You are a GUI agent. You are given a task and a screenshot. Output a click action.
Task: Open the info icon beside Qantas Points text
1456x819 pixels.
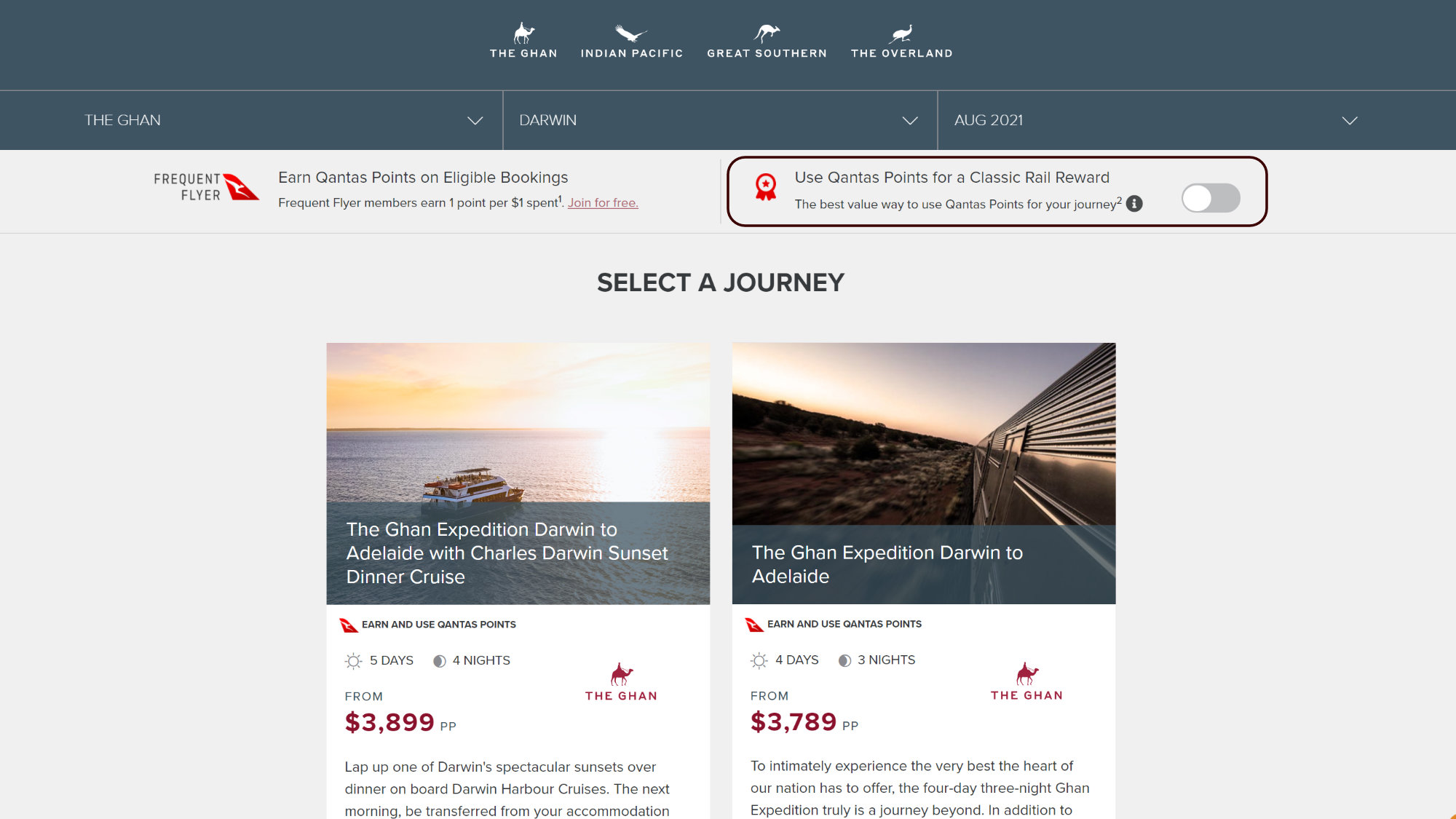pyautogui.click(x=1134, y=204)
